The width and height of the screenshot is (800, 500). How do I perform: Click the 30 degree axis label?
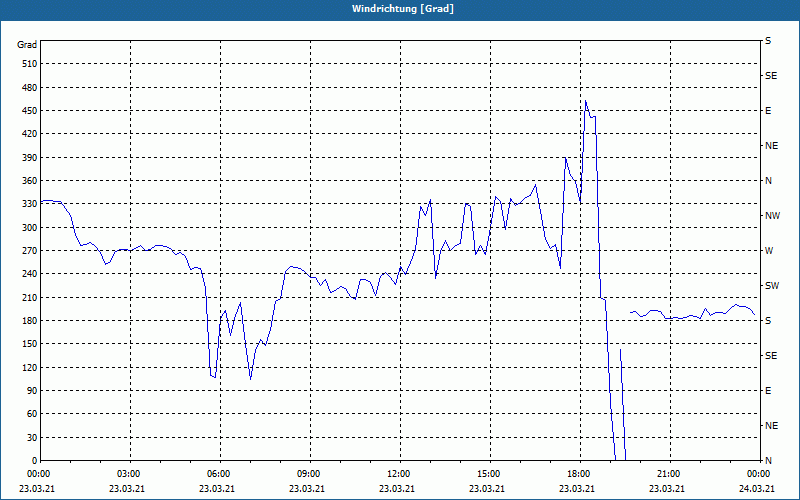pyautogui.click(x=31, y=437)
